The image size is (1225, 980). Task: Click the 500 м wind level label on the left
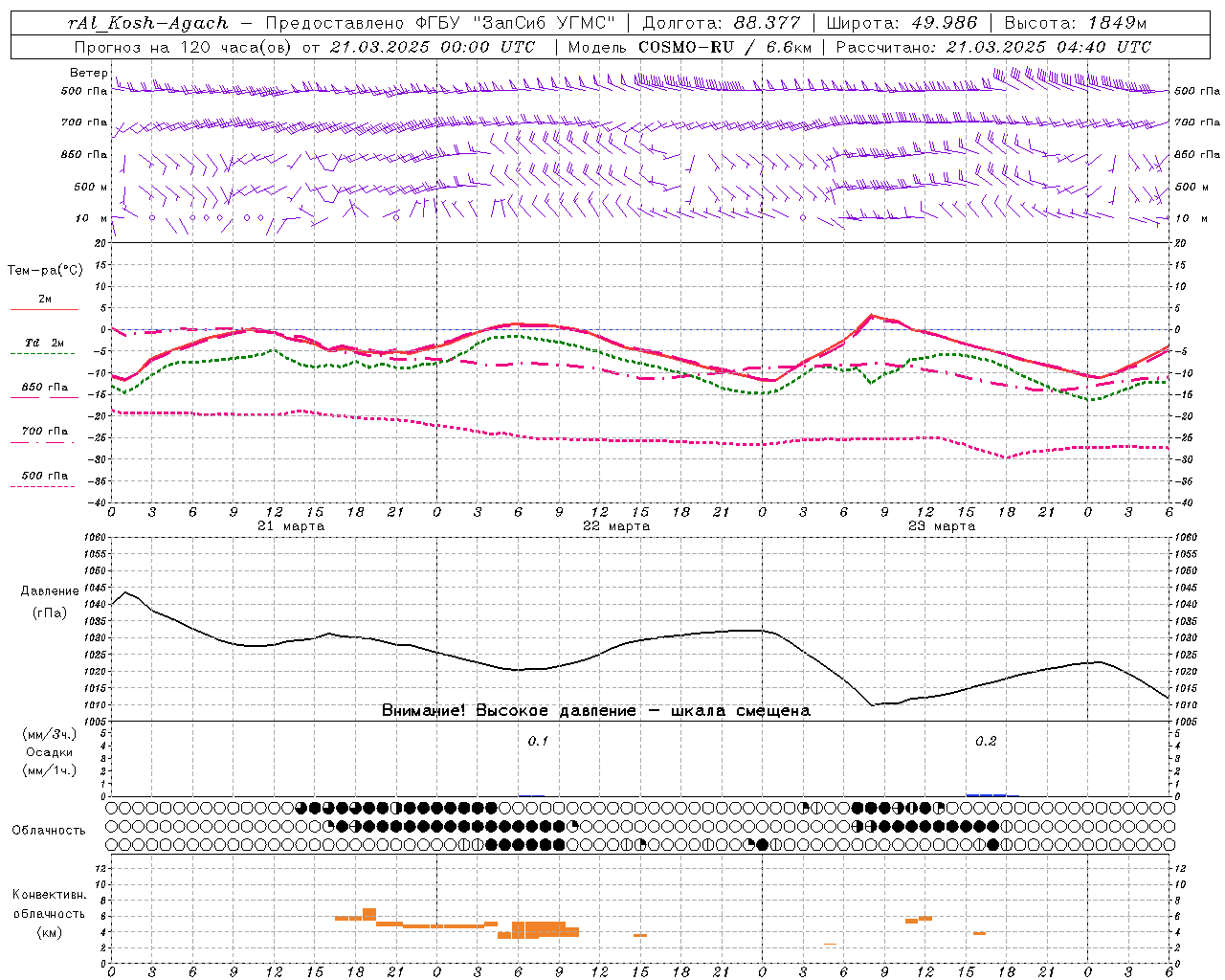91,188
